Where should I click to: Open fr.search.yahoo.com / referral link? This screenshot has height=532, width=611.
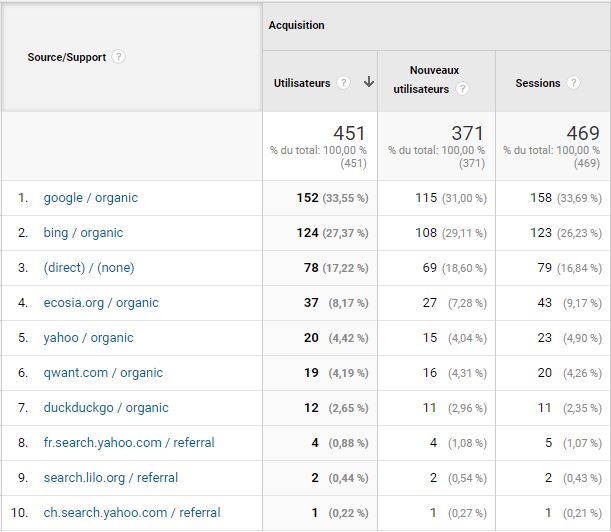pos(129,443)
